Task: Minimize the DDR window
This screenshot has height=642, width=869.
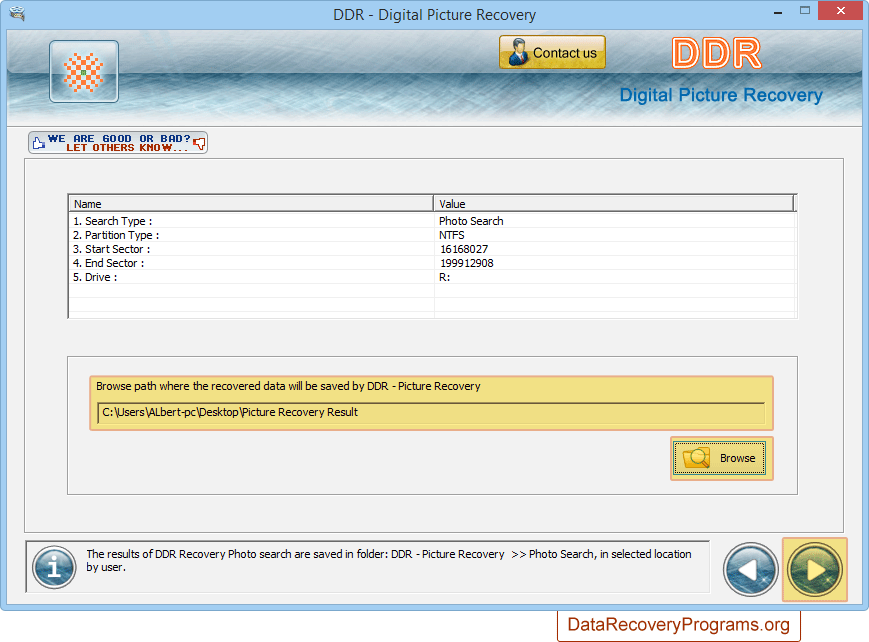Action: [x=778, y=12]
